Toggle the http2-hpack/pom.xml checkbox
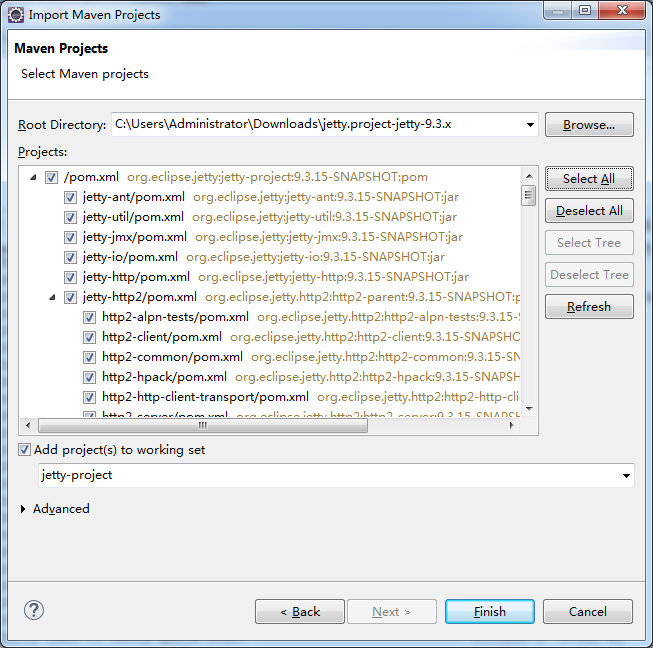The image size is (653, 648). click(x=89, y=377)
